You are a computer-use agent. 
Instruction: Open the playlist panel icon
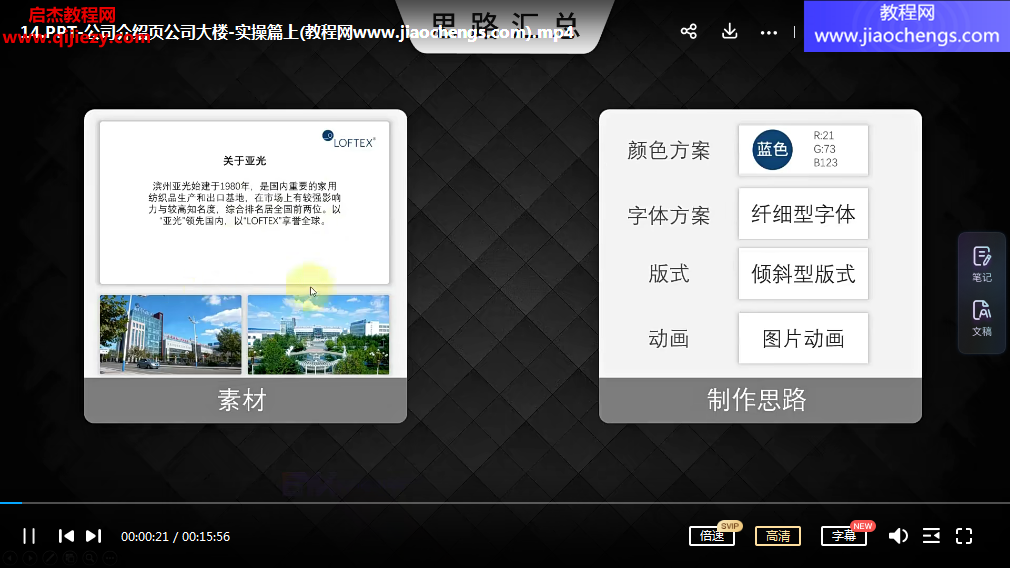931,536
